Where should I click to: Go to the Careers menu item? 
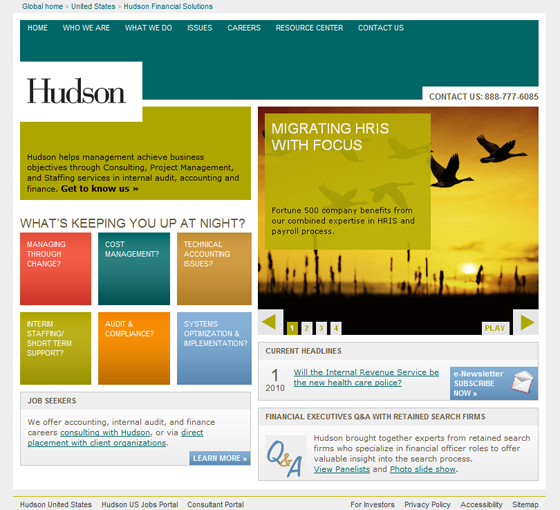click(x=244, y=28)
